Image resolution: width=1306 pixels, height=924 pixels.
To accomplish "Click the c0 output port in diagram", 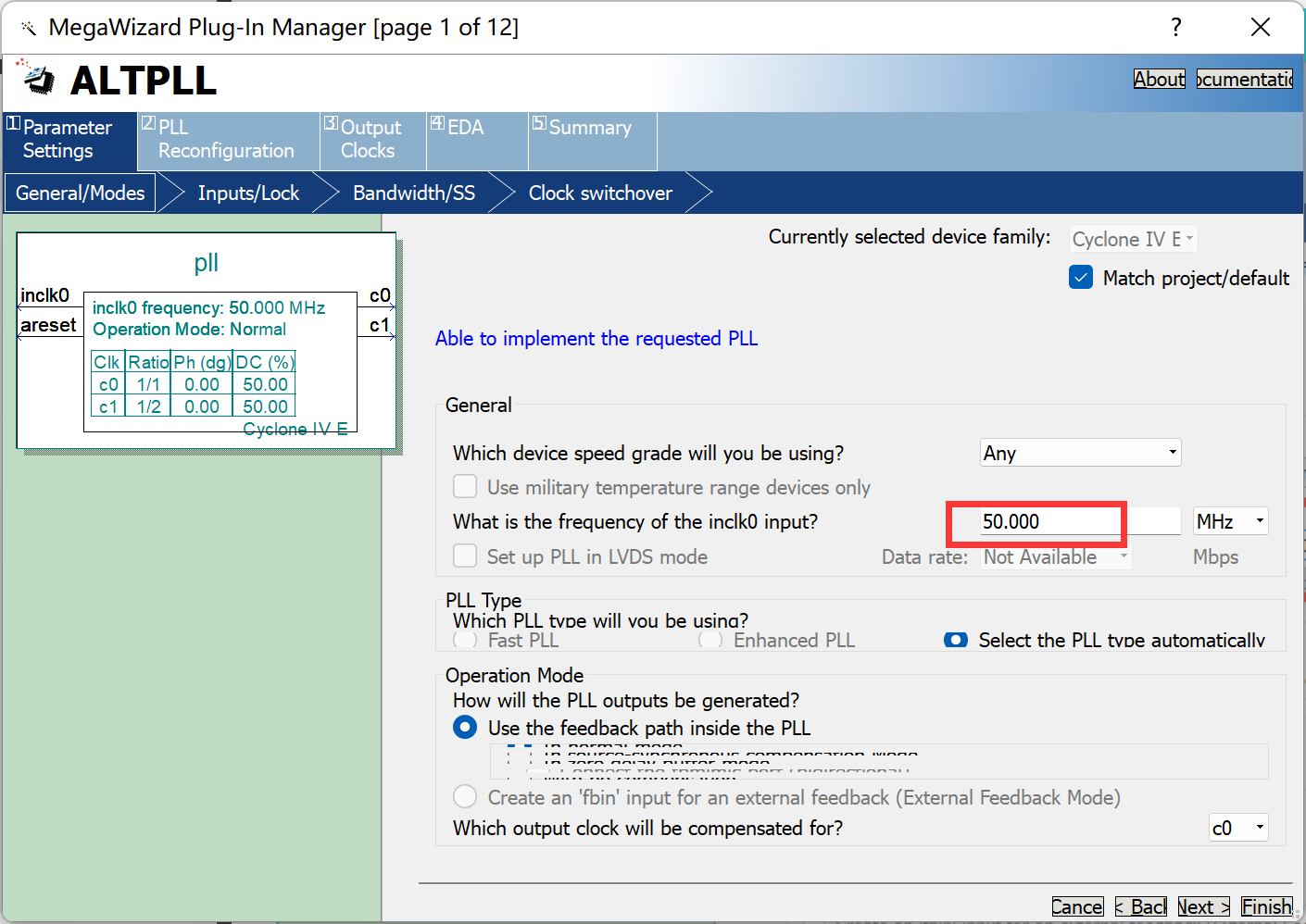I will [380, 295].
